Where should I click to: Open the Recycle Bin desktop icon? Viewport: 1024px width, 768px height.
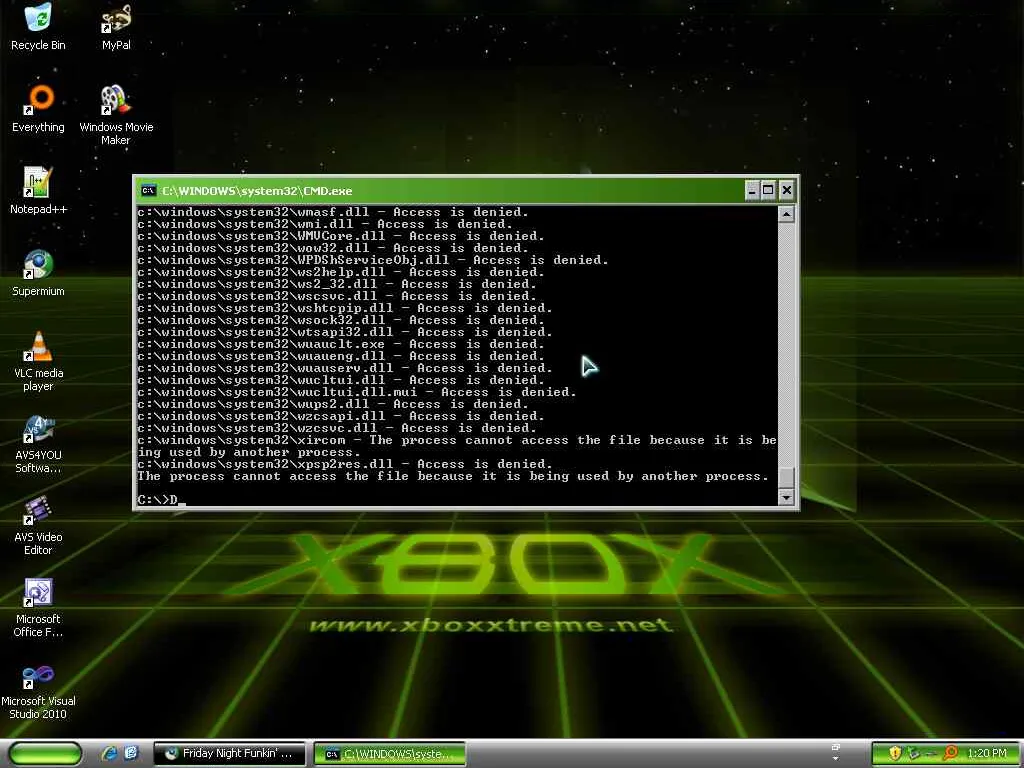38,26
